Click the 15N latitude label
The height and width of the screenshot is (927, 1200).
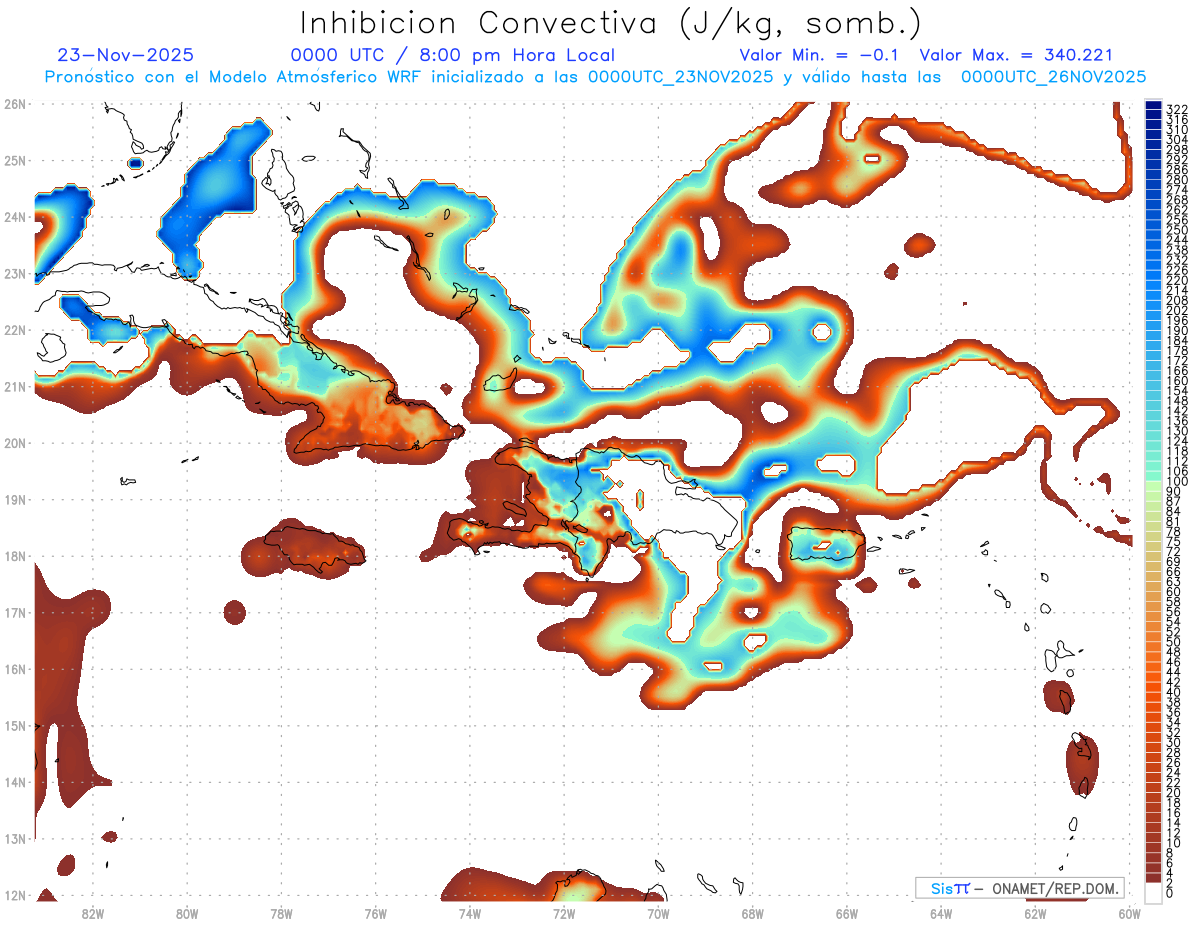tap(15, 725)
